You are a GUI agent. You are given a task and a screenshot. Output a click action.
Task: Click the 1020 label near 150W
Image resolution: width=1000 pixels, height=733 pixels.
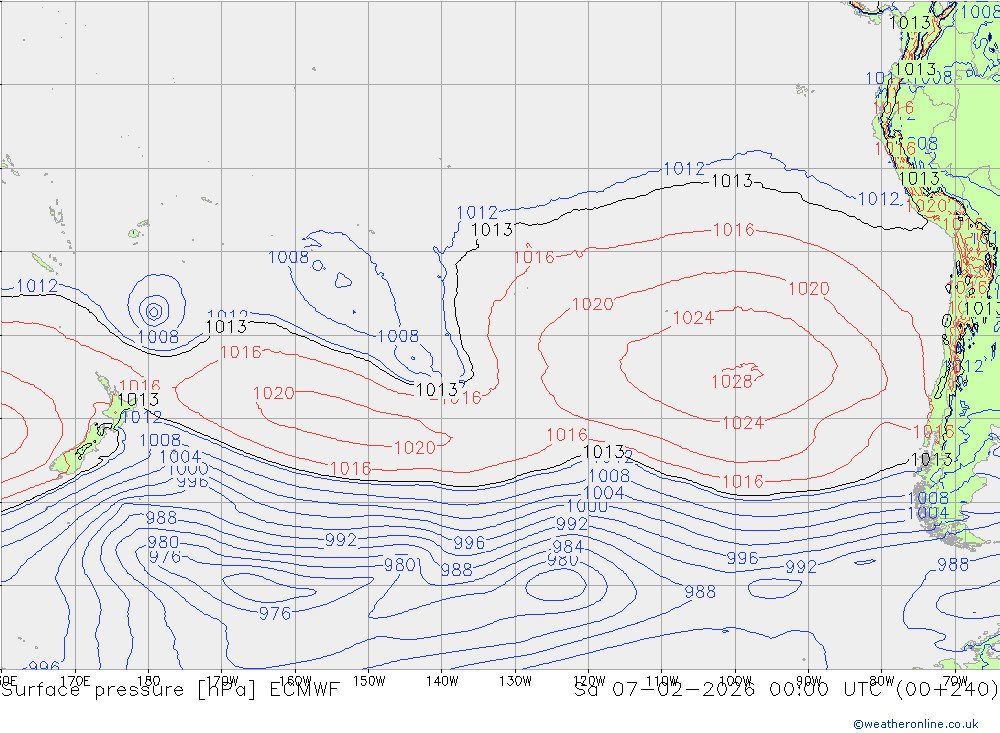pos(415,448)
